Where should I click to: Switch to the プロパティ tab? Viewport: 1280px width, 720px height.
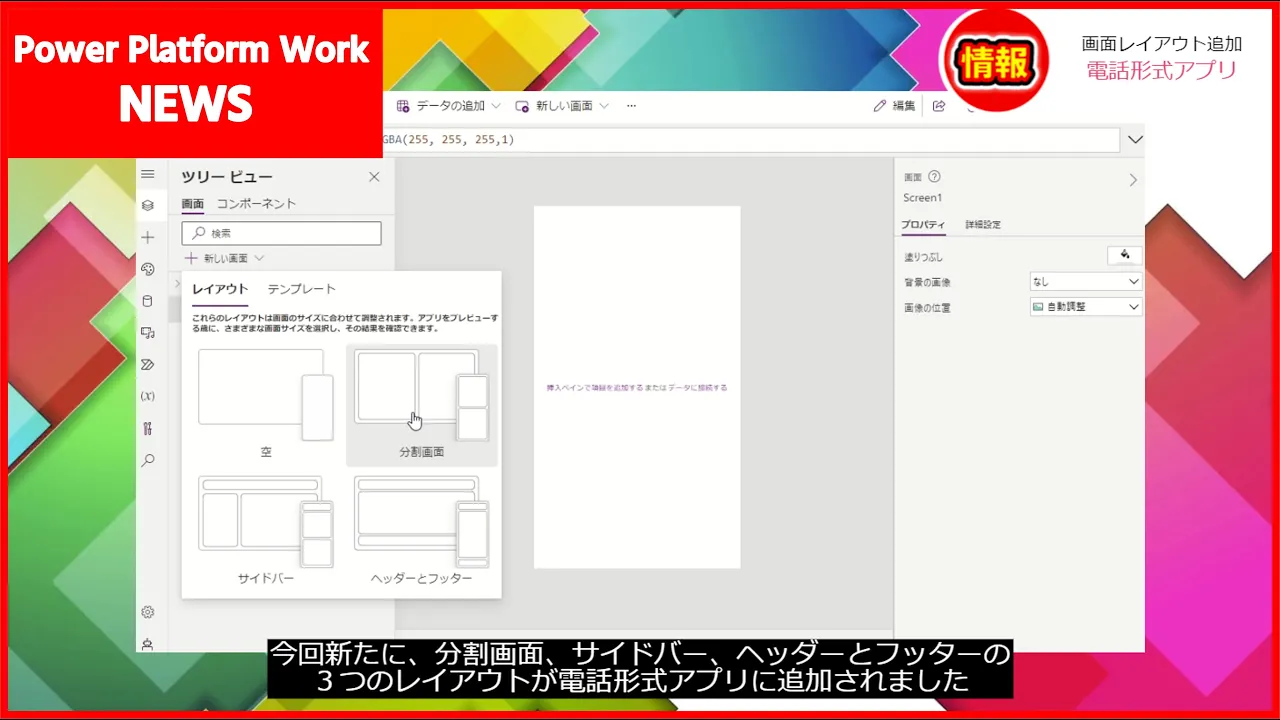(x=923, y=225)
